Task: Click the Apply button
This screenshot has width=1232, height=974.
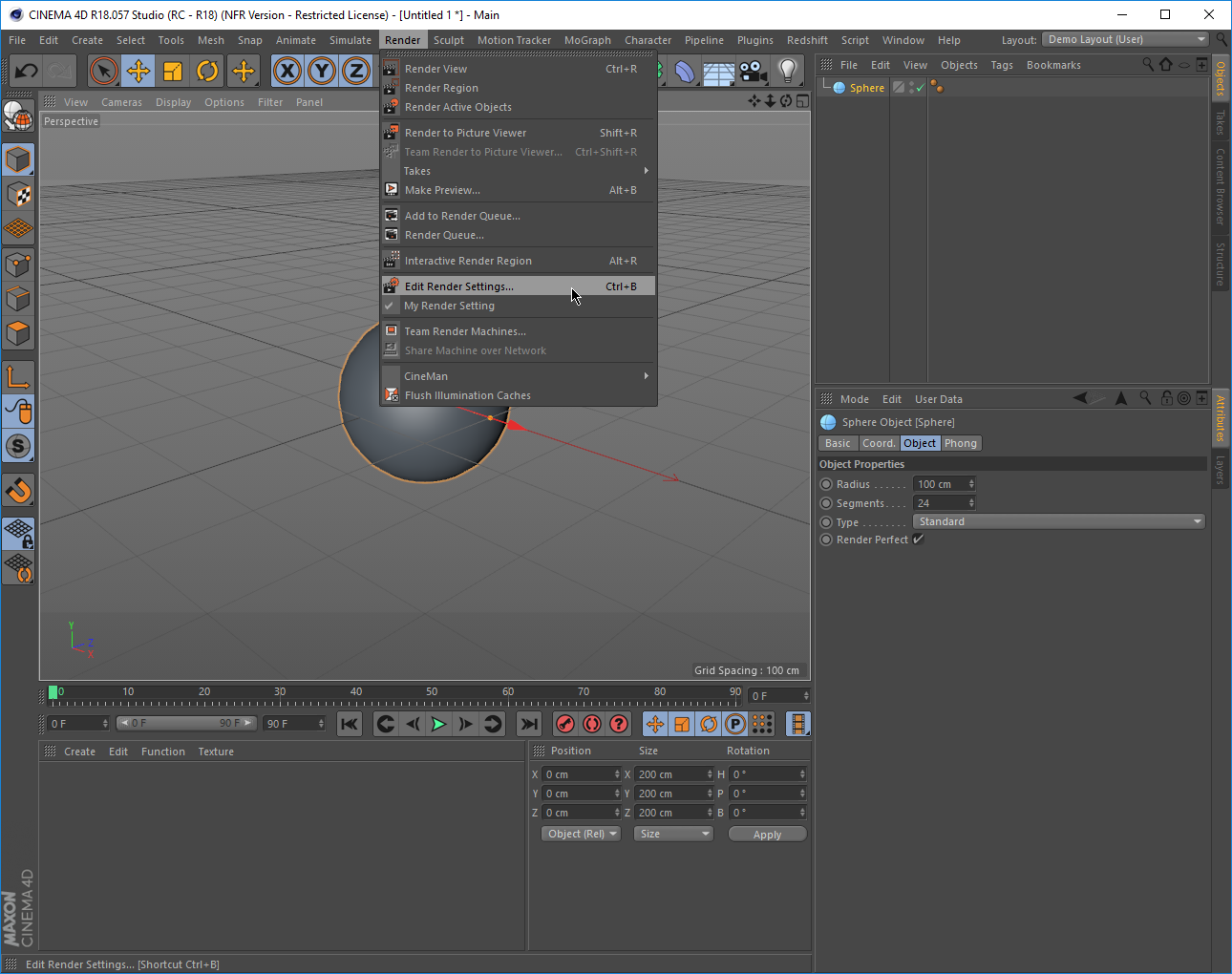Action: [x=767, y=834]
